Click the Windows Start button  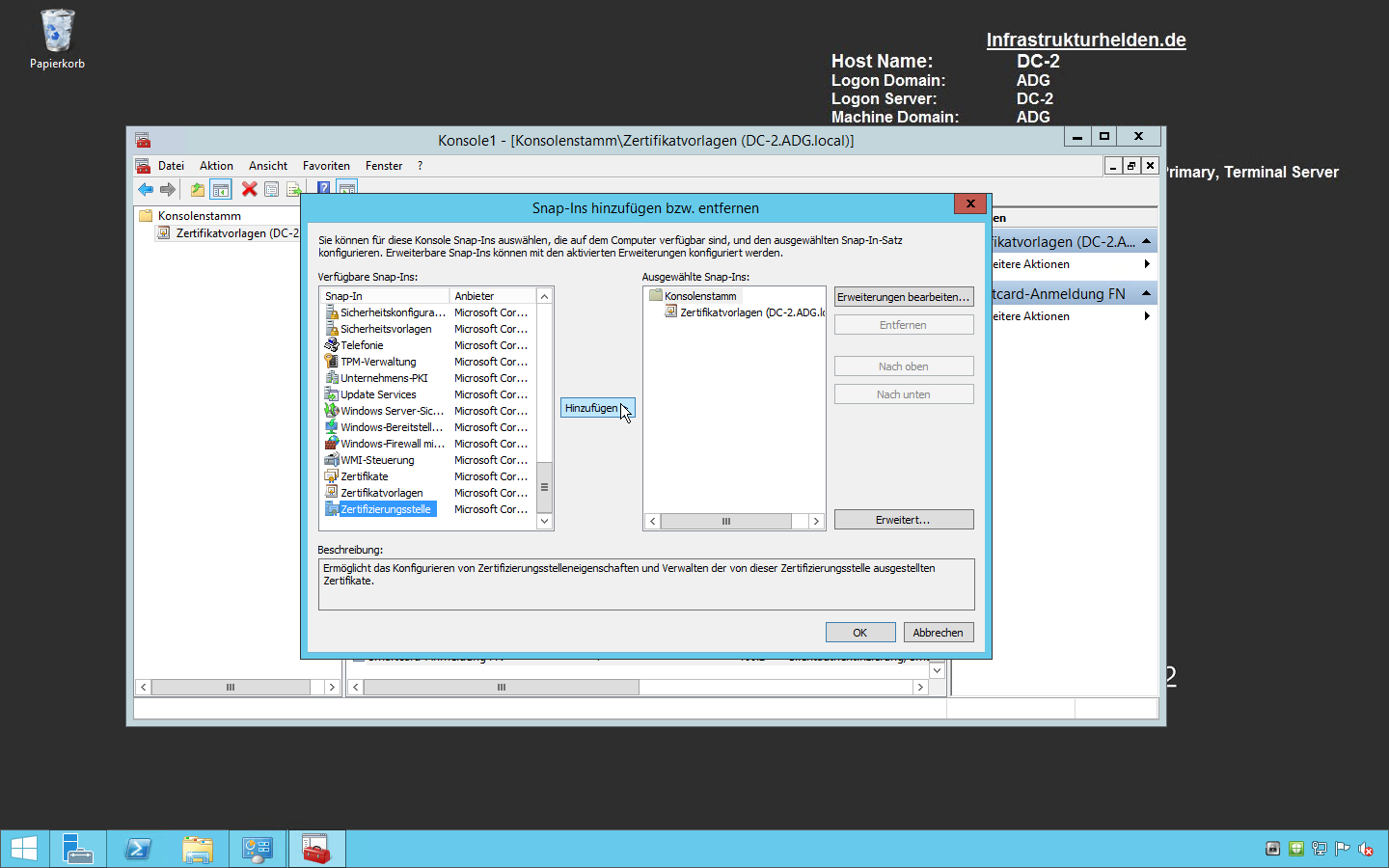click(24, 849)
